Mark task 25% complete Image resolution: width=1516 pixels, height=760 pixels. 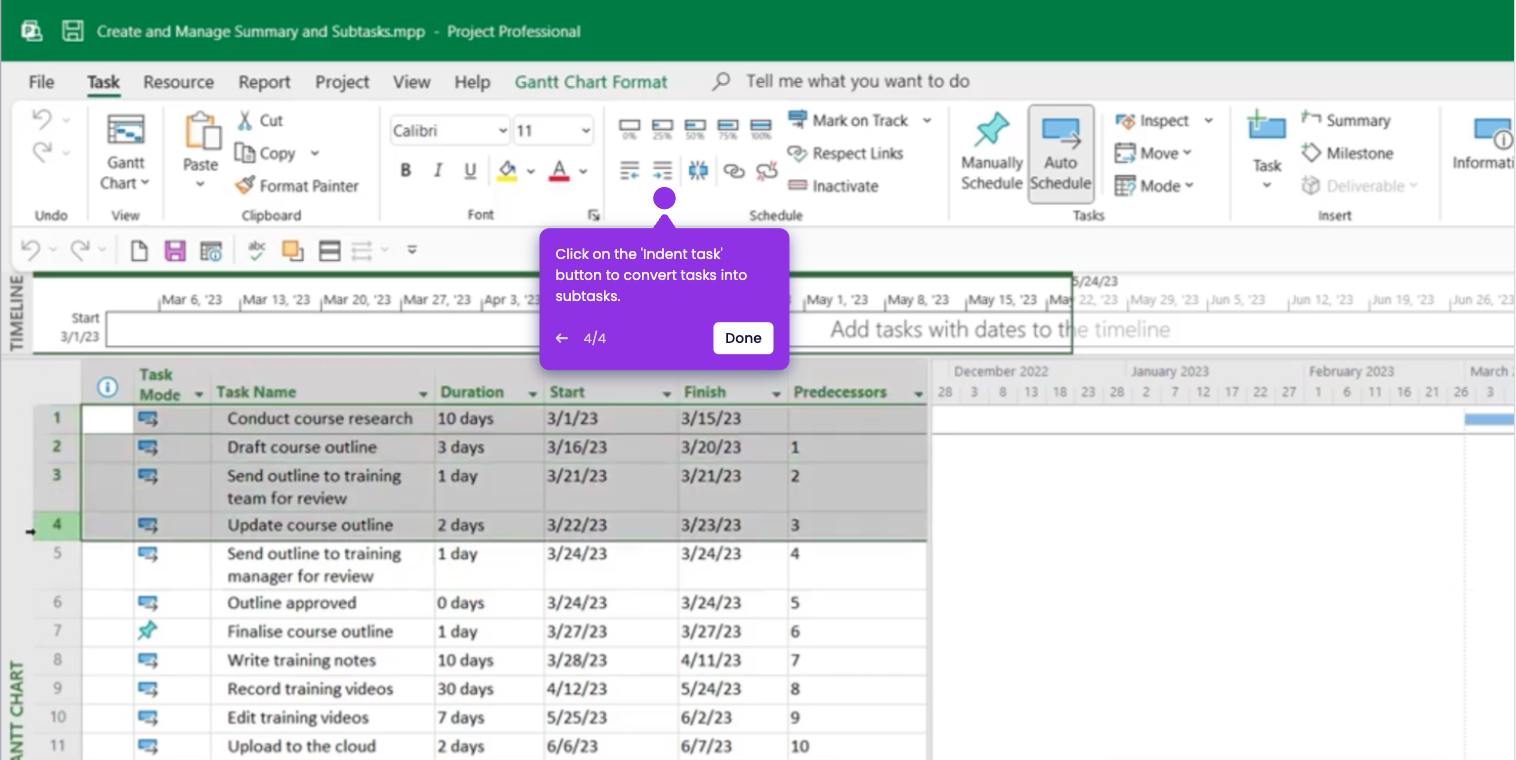point(662,128)
